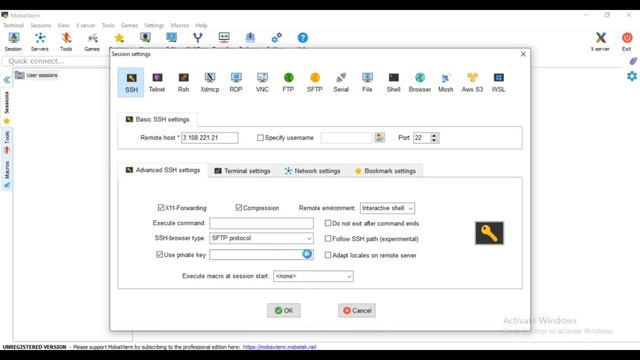640x360 pixels.
Task: Enable Follow SSH path (experimental)
Action: [328, 239]
